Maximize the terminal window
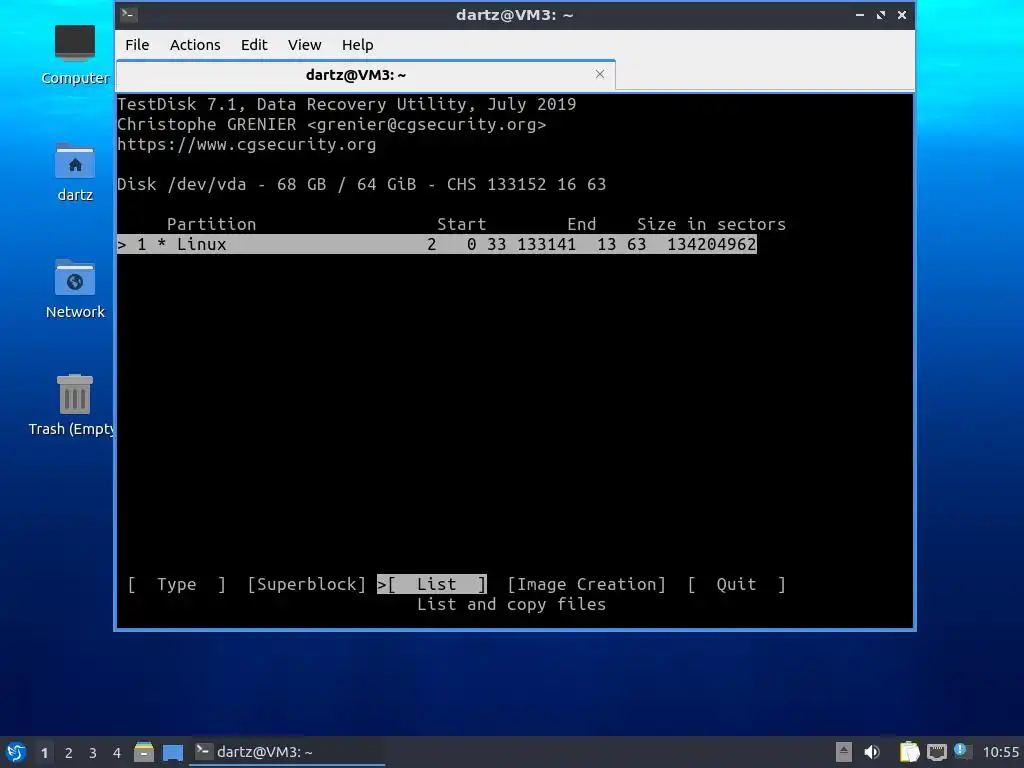This screenshot has height=768, width=1024. (x=881, y=14)
